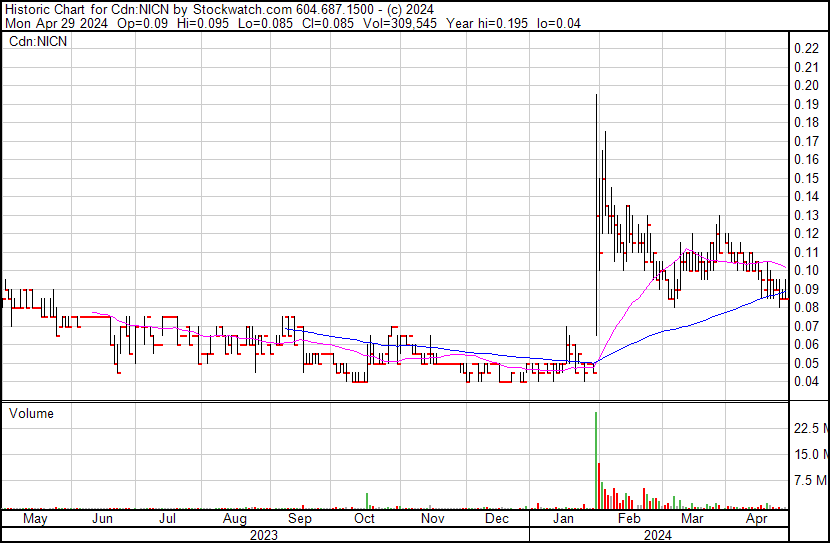Click the 0.04 price axis label
Image resolution: width=830 pixels, height=543 pixels.
(x=805, y=381)
